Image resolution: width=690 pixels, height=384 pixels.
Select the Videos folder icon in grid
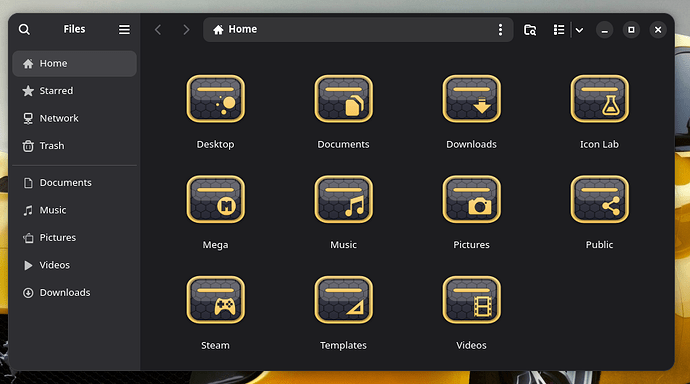point(471,300)
